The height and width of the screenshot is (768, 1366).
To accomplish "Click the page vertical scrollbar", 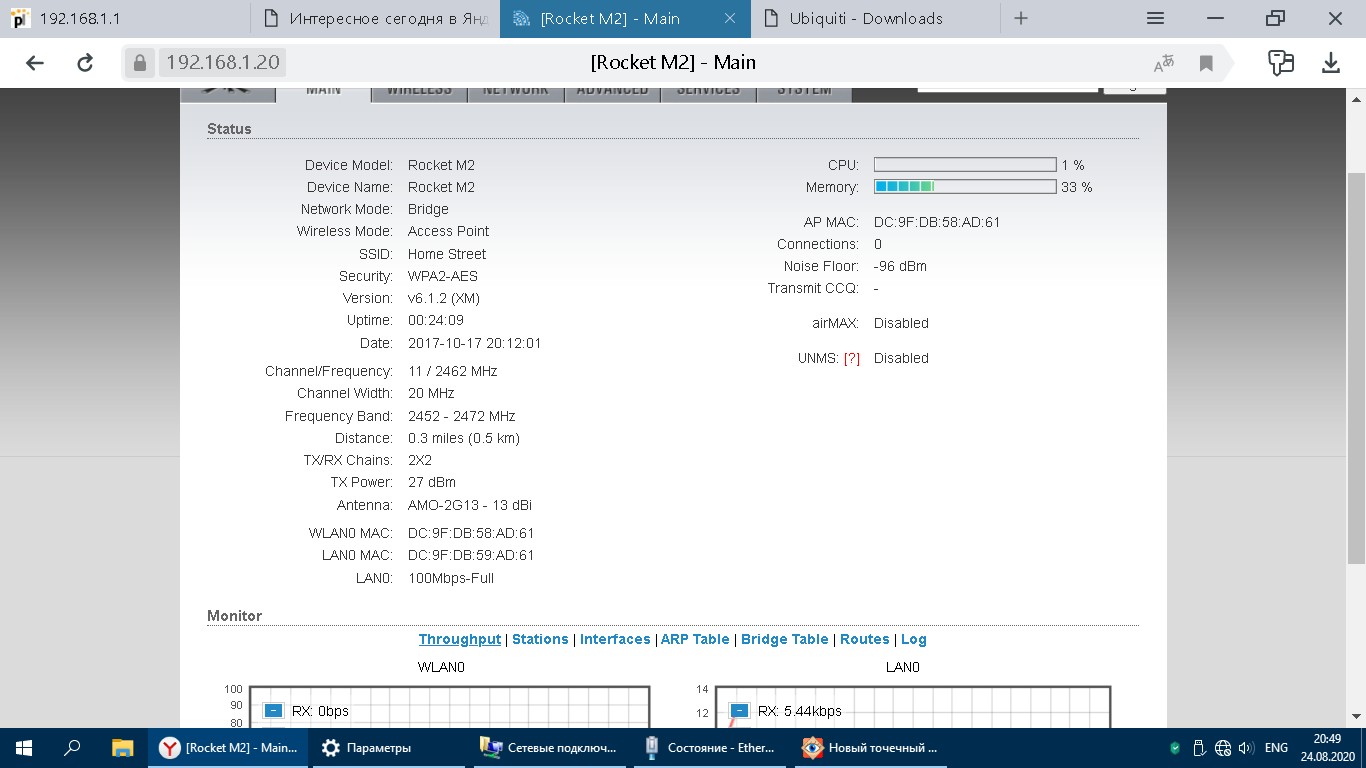I will pyautogui.click(x=1357, y=367).
